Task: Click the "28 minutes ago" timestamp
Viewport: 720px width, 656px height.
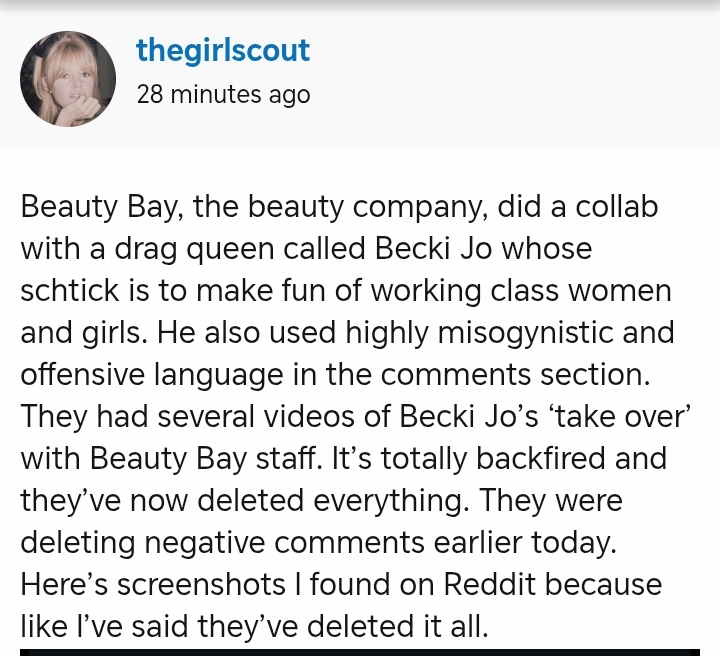Action: [222, 95]
